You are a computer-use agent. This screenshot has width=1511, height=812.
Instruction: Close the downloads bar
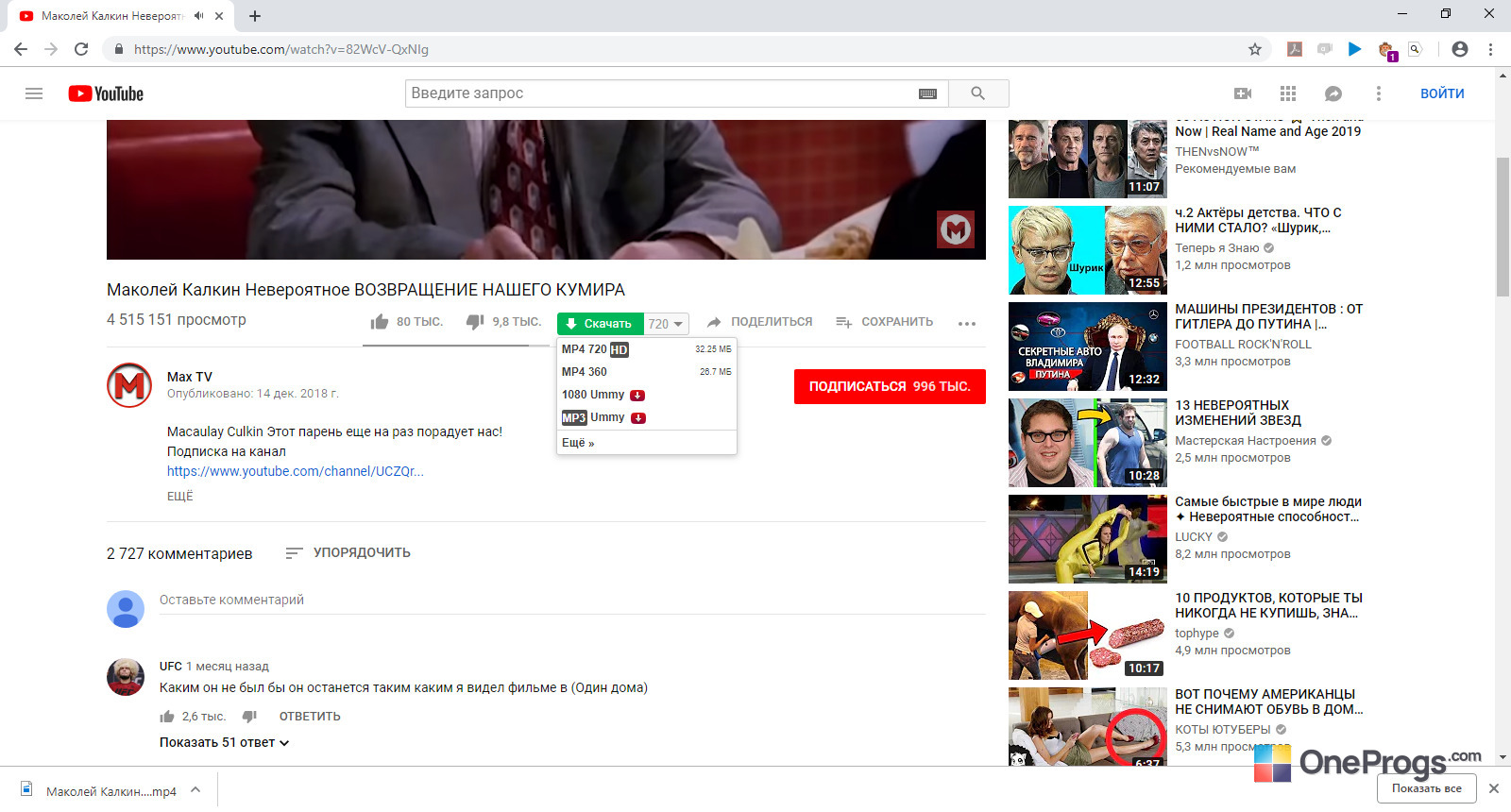(x=1494, y=788)
